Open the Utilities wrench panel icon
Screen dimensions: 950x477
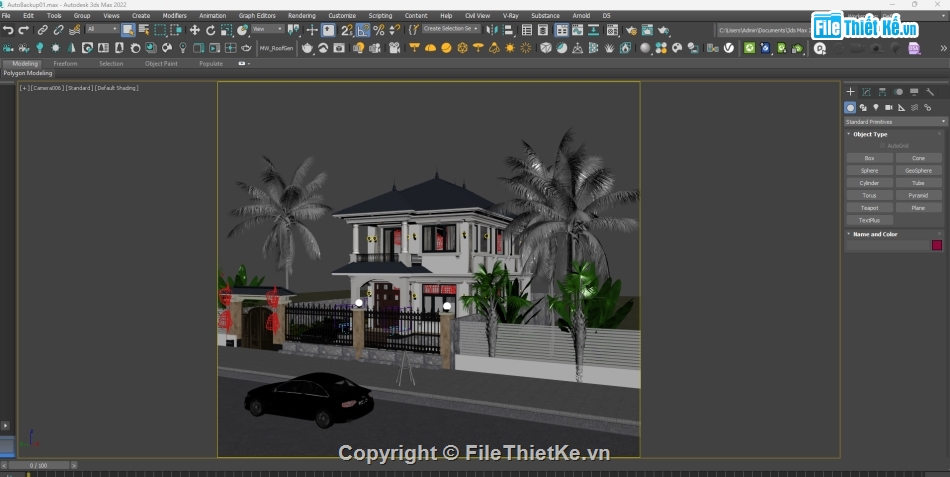tap(930, 92)
